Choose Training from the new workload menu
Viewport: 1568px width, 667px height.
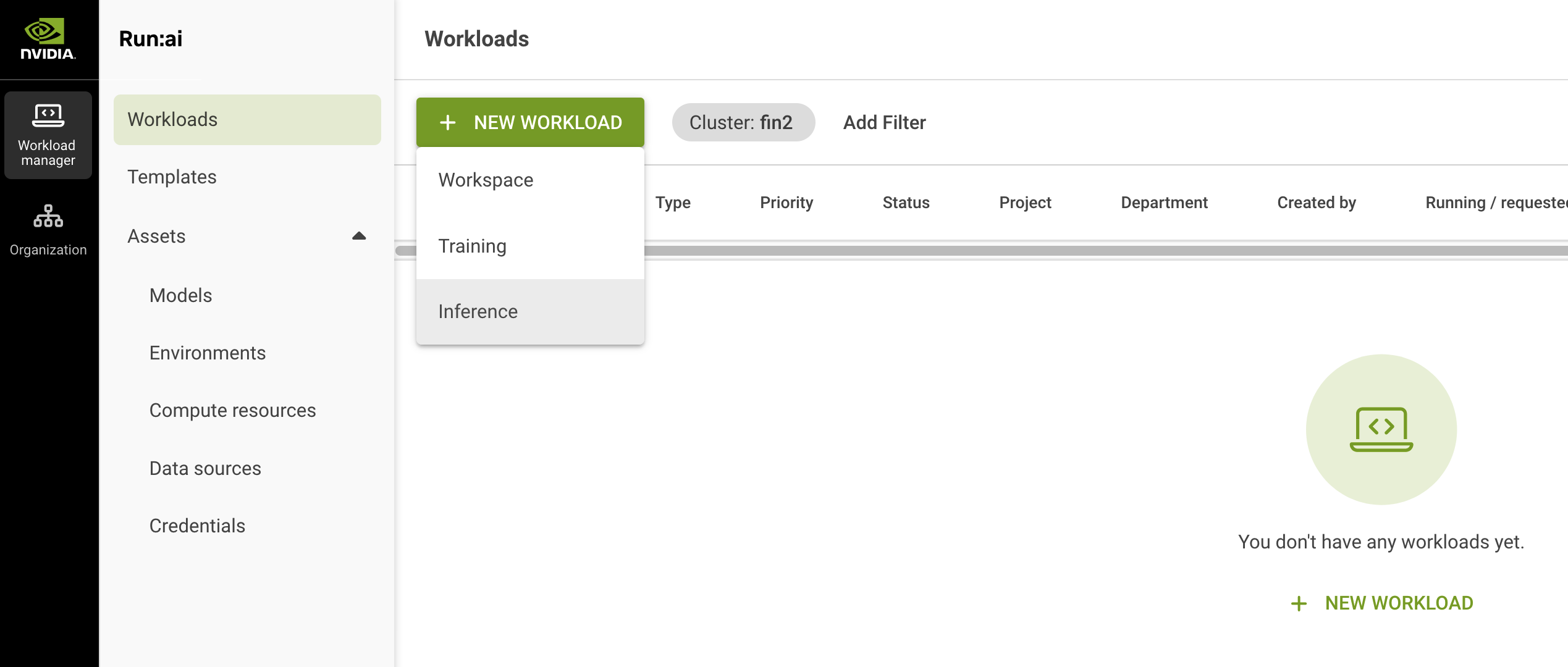530,246
